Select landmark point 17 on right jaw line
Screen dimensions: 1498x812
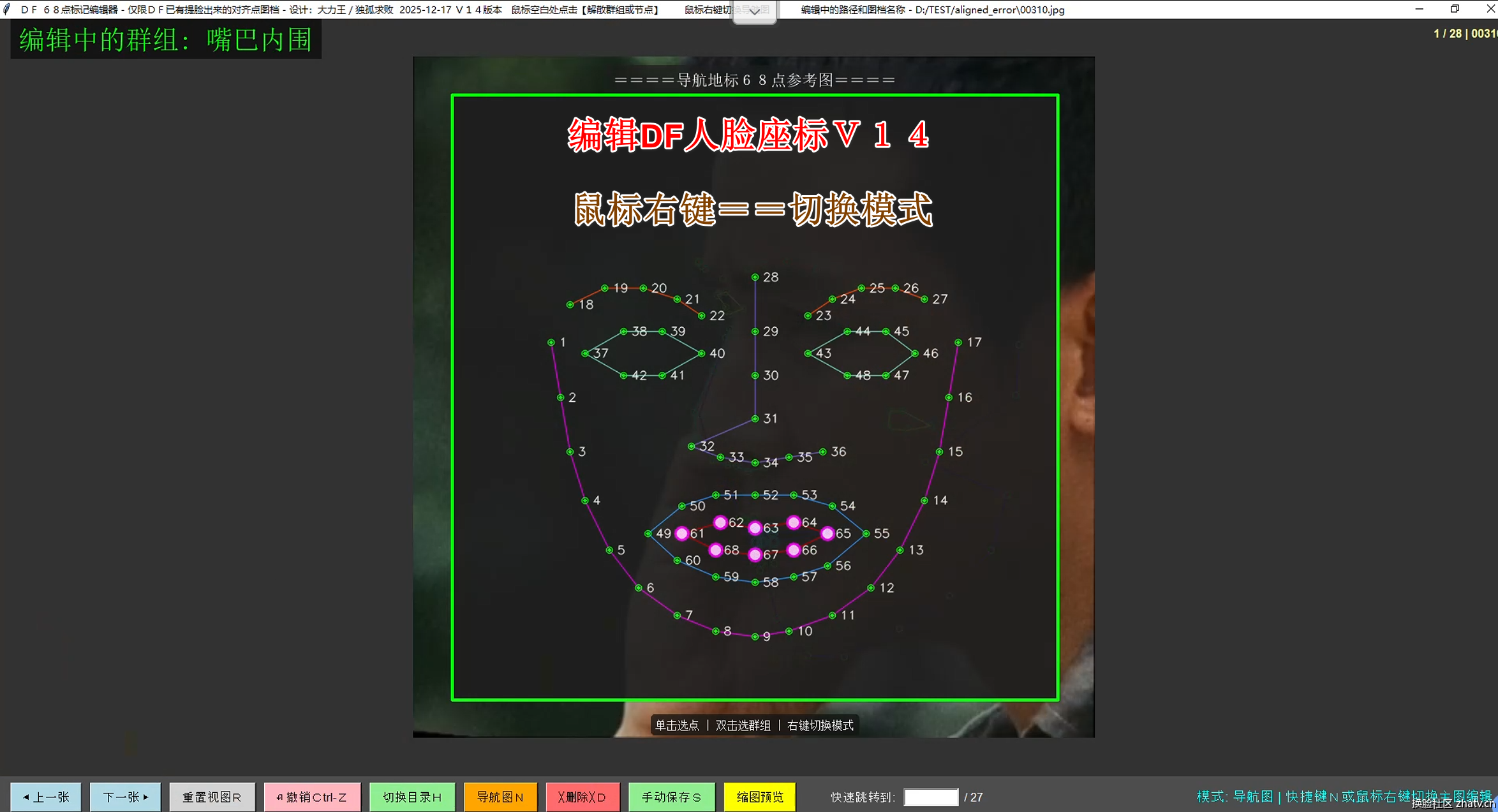pyautogui.click(x=958, y=343)
